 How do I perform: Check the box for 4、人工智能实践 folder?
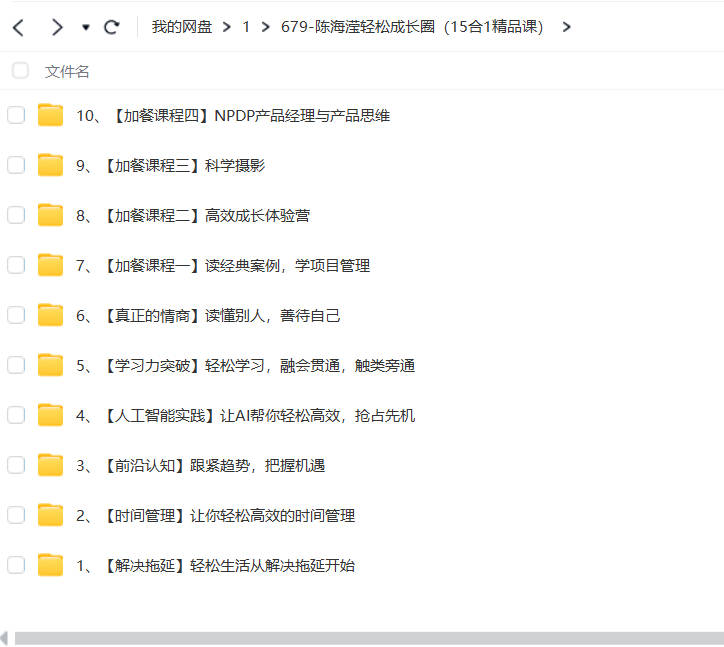(x=16, y=415)
